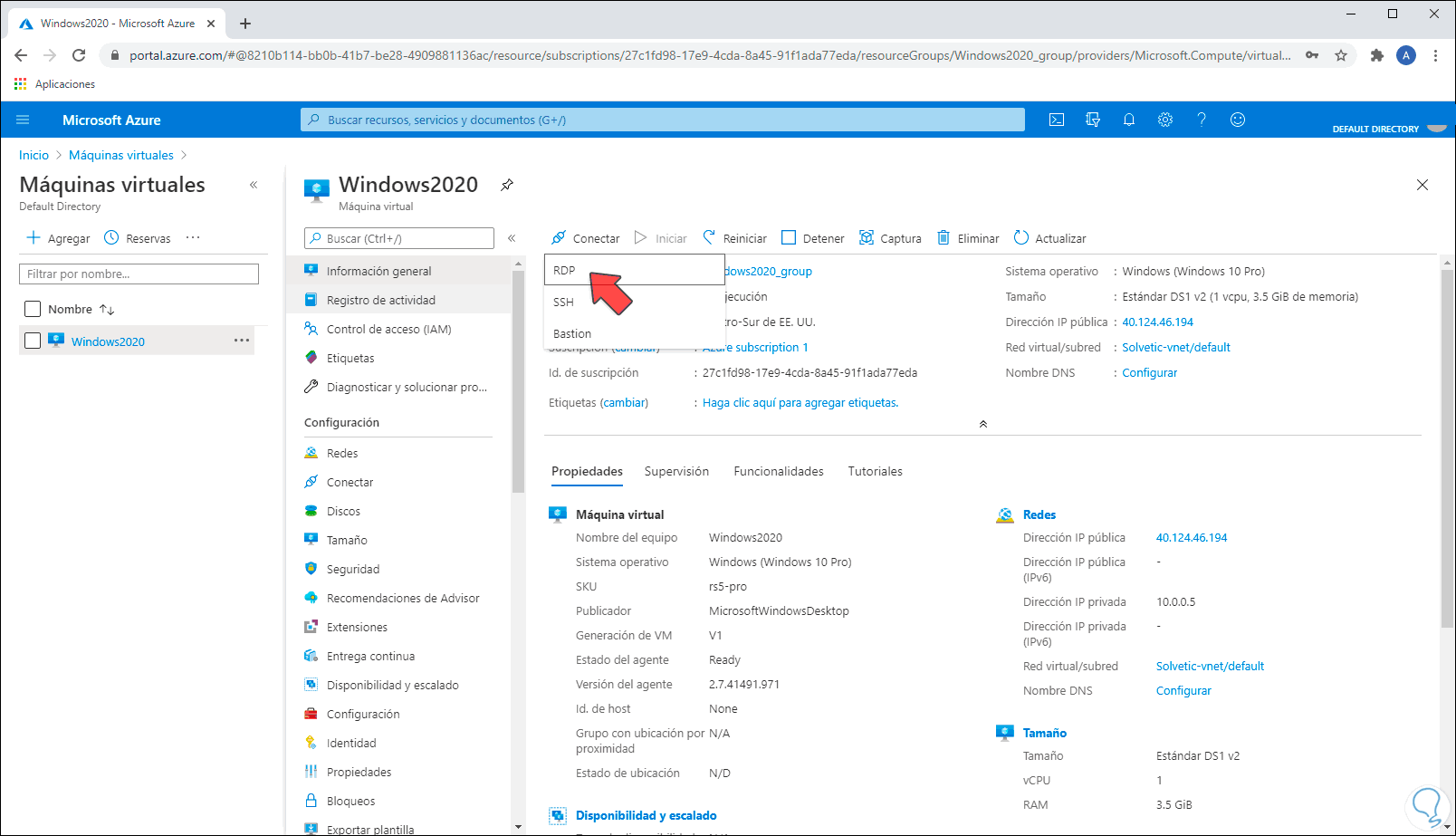Click the Agregar button
This screenshot has width=1456, height=836.
coord(58,238)
